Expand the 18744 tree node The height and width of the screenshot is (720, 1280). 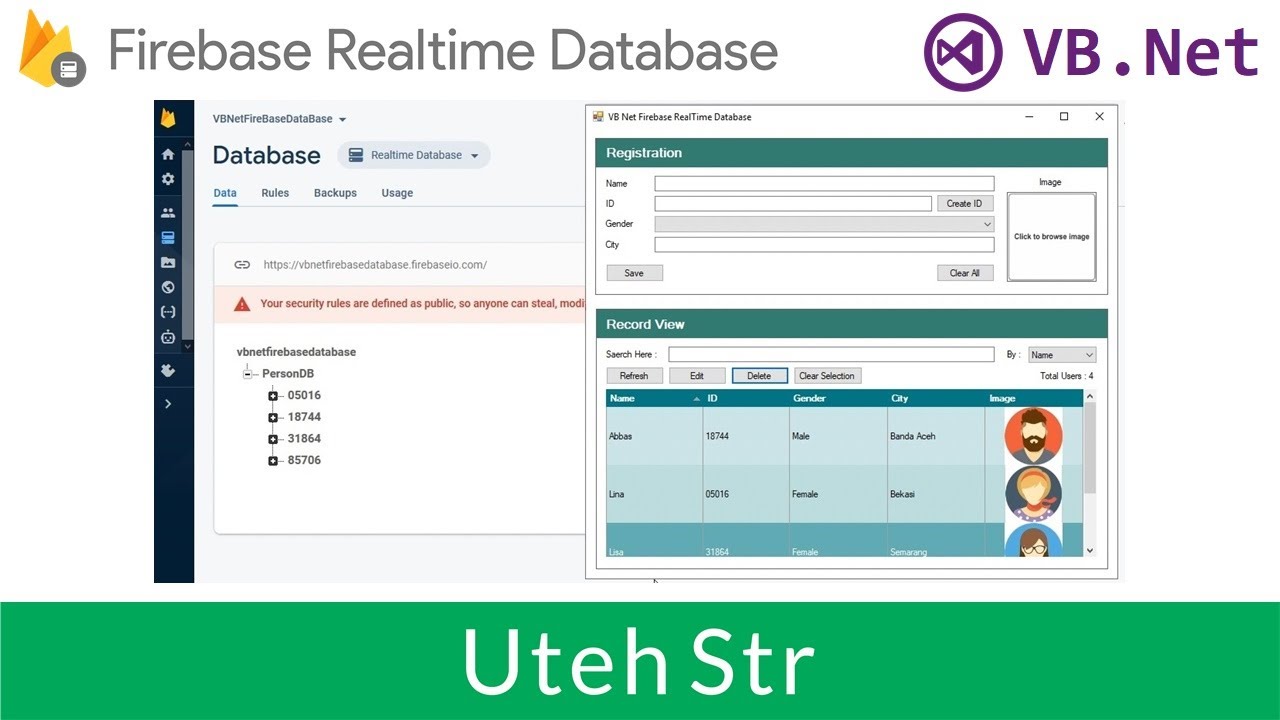(273, 417)
